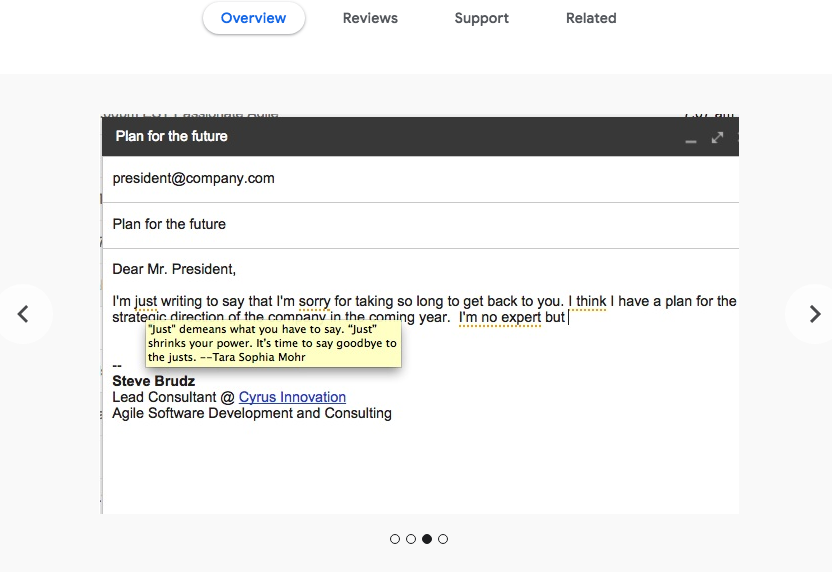Select the fourth carousel dot
832x572 pixels.
443,539
